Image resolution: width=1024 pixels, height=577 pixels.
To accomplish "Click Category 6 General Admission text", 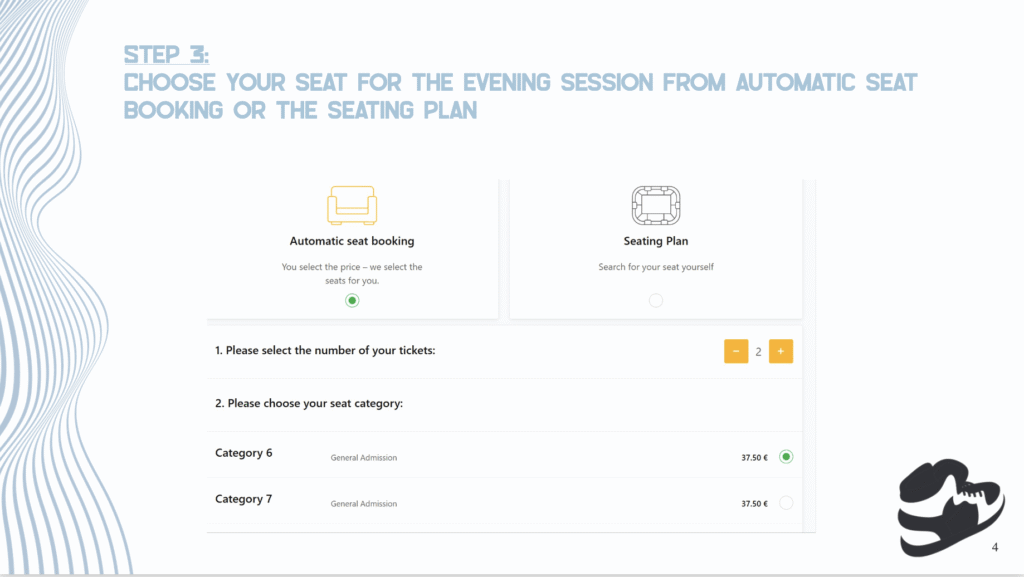I will coord(364,458).
